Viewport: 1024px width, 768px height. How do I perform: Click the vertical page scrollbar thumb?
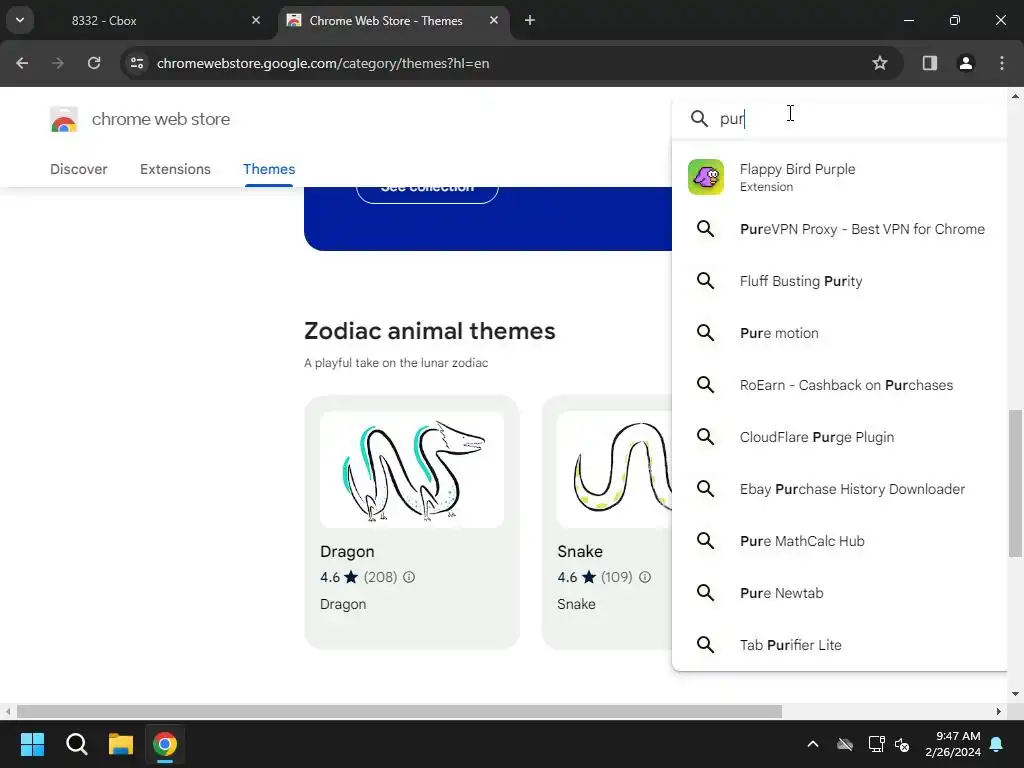tap(1015, 483)
